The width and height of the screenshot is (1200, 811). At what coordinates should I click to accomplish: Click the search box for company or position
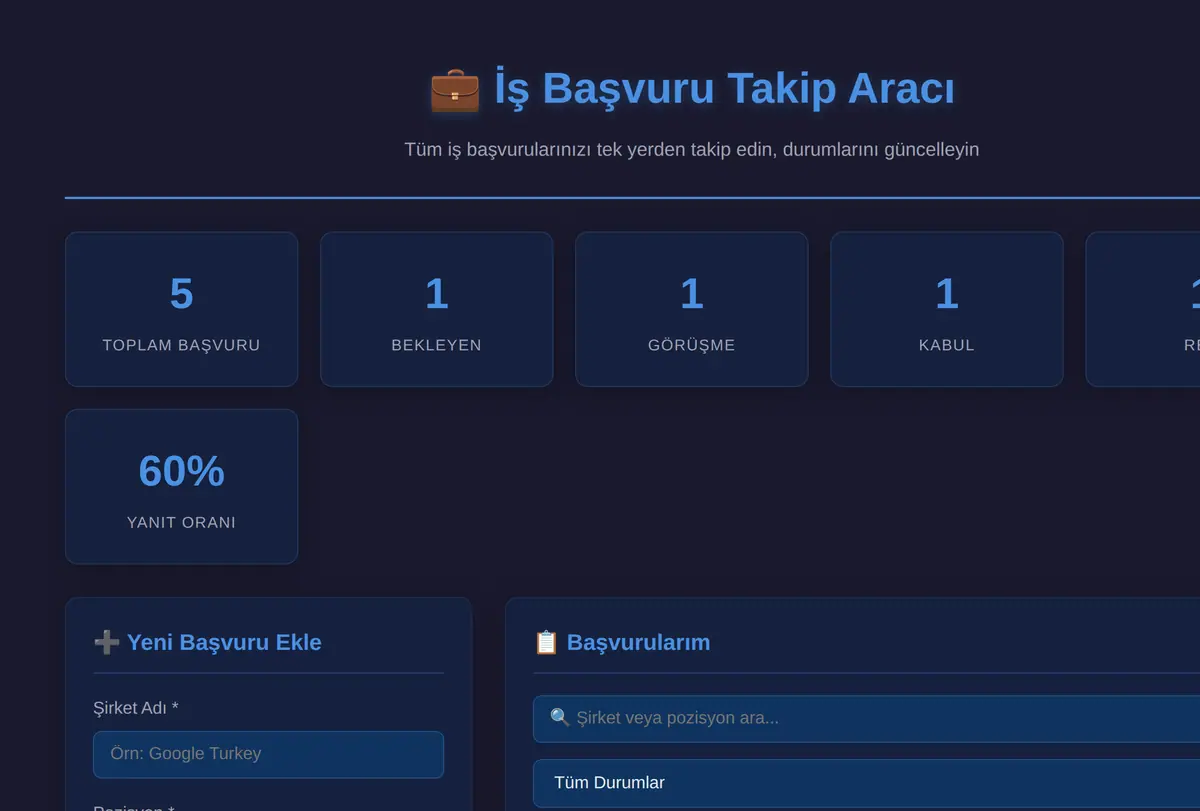coord(866,718)
